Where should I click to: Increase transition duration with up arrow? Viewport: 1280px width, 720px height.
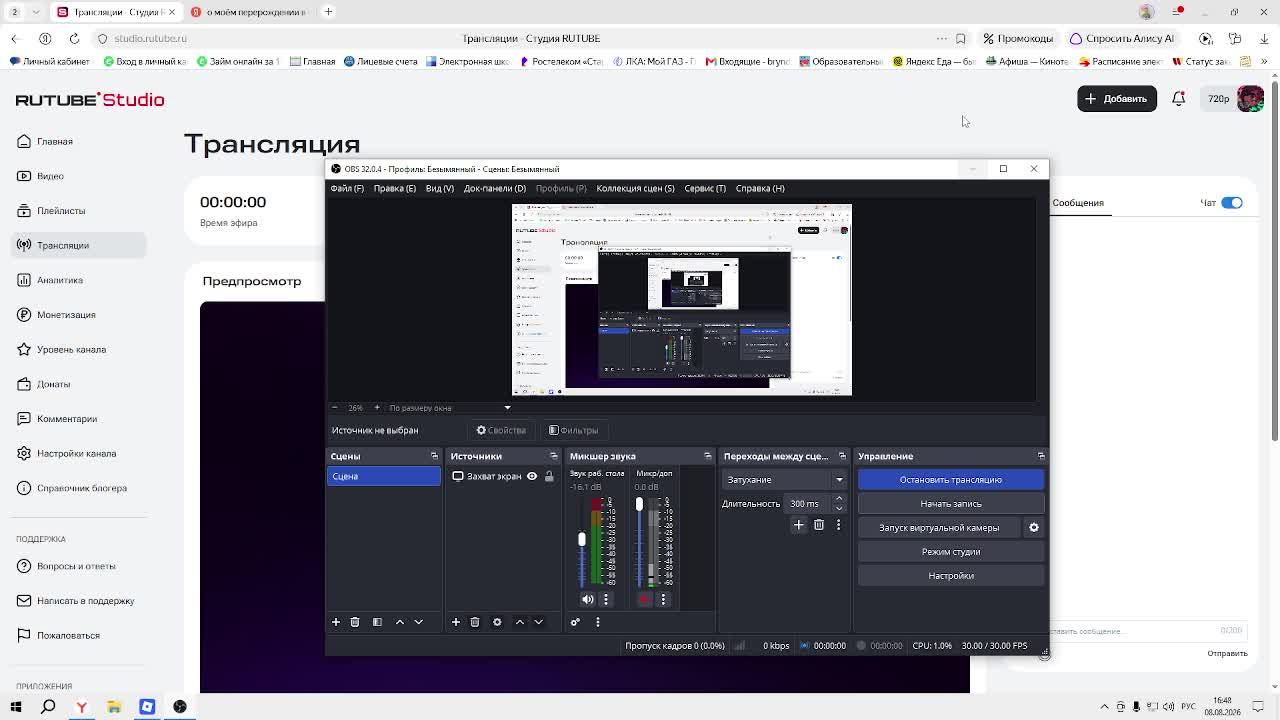tap(839, 499)
